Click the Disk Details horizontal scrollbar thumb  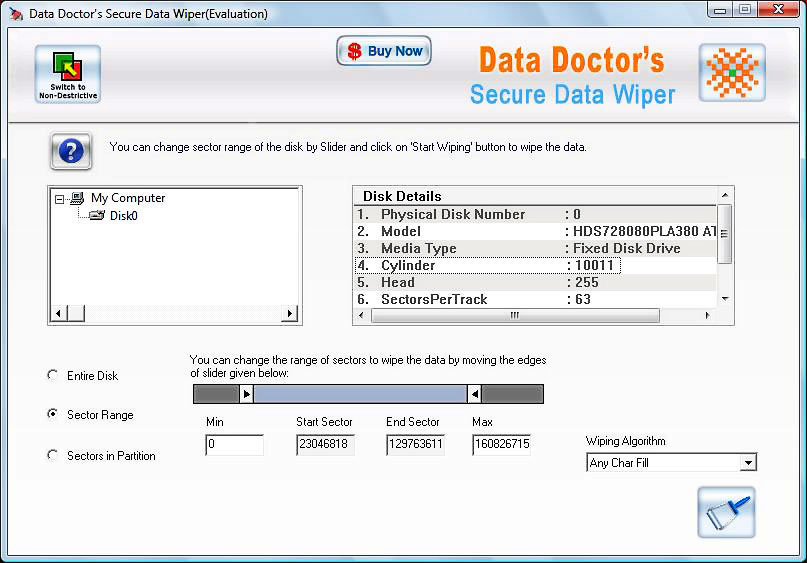click(515, 315)
